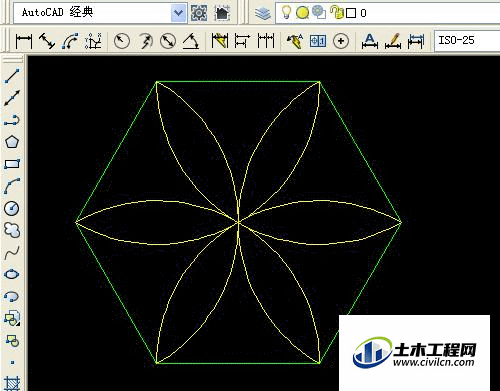Viewport: 500px width, 391px height.
Task: Click the Dimension Text Edit tool
Action: (393, 41)
